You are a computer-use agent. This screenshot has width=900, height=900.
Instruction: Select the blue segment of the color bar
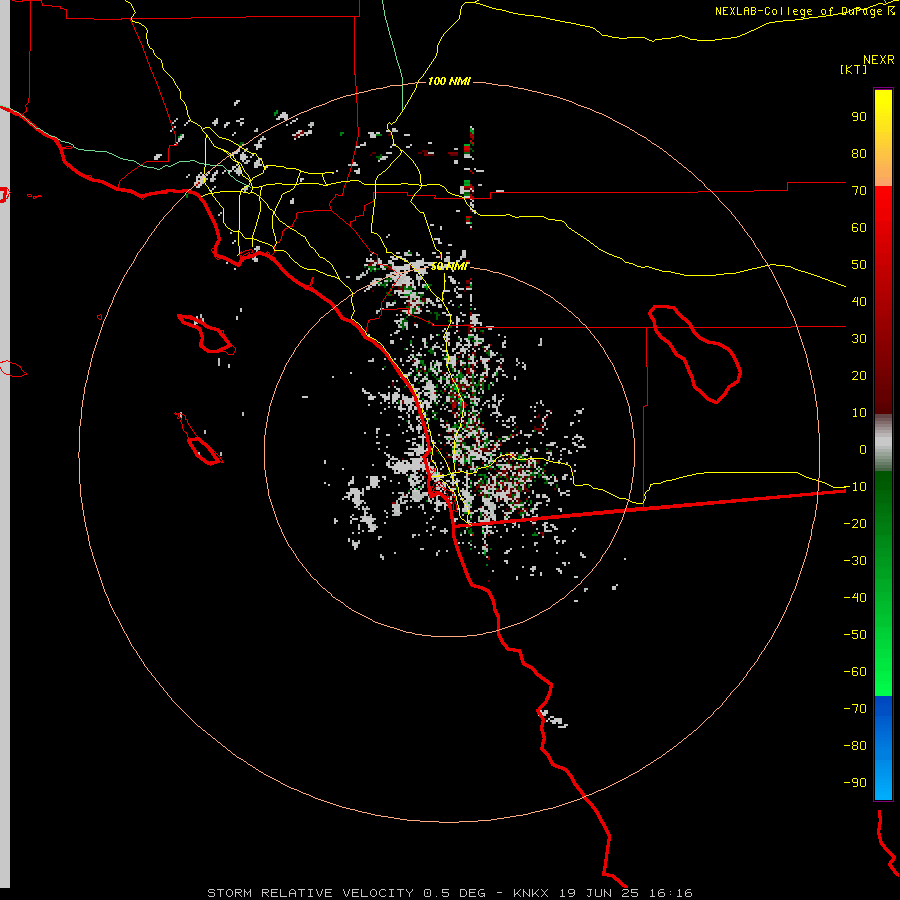click(883, 748)
